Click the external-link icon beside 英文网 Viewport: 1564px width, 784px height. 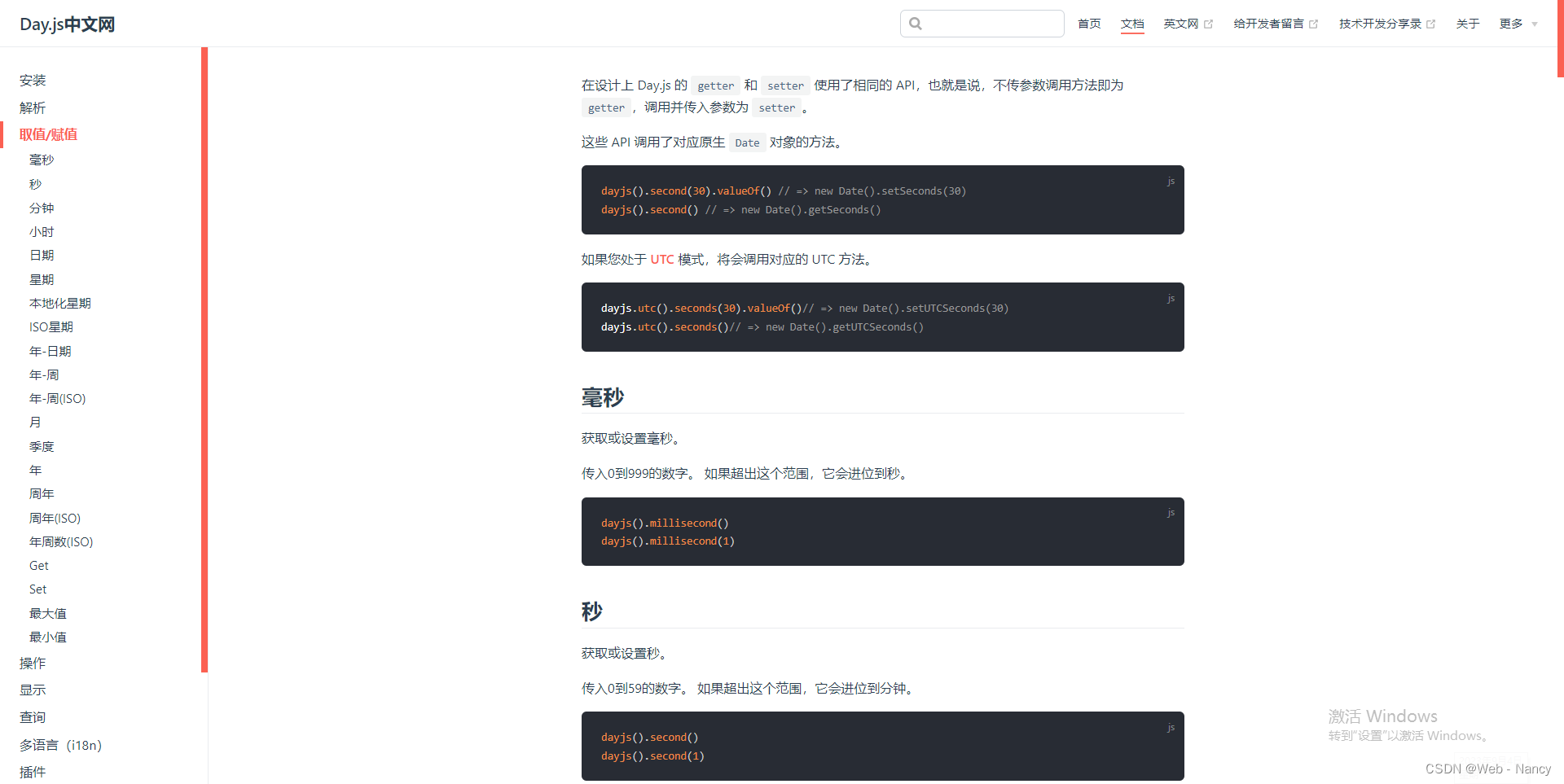1210,23
